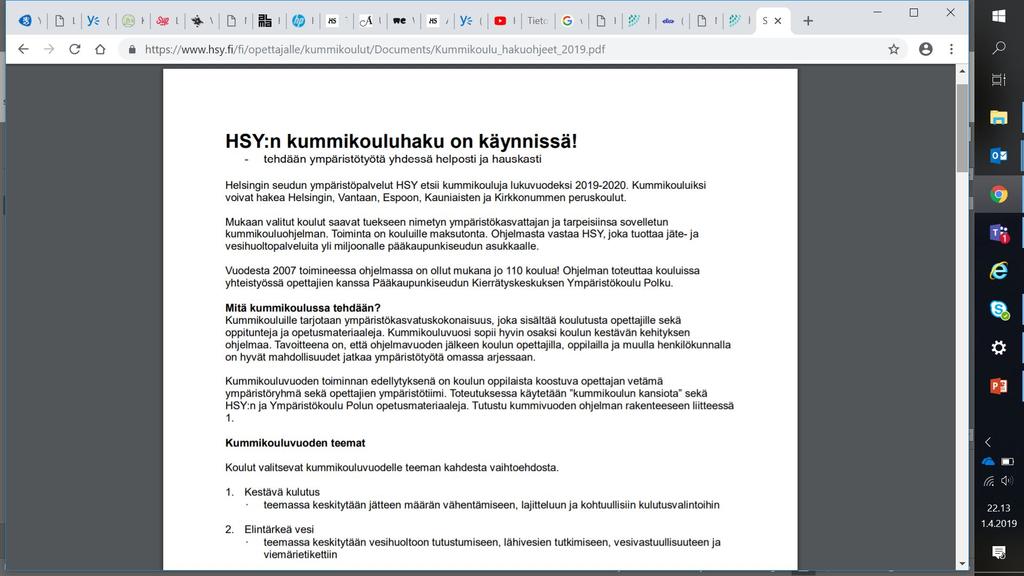This screenshot has width=1024, height=576.
Task: Click the subheading 'Mitä kummikoulussa tehdään?'
Action: [x=302, y=308]
